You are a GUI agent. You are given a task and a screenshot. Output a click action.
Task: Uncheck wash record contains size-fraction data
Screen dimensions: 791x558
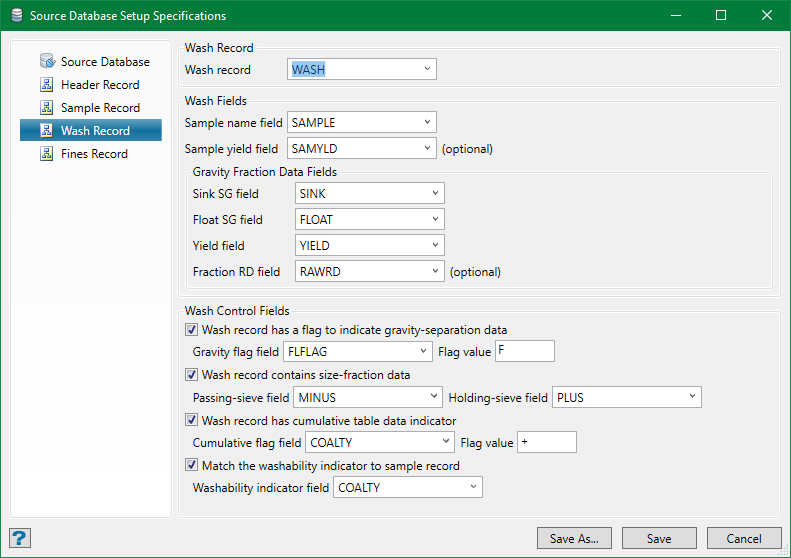(x=192, y=376)
